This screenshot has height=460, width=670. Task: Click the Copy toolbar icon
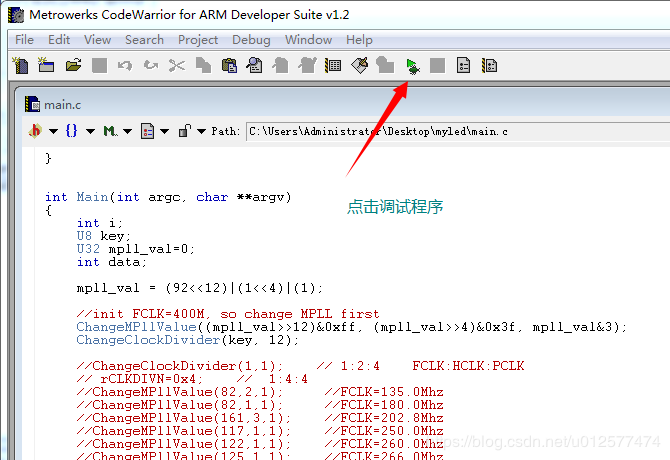click(x=203, y=65)
